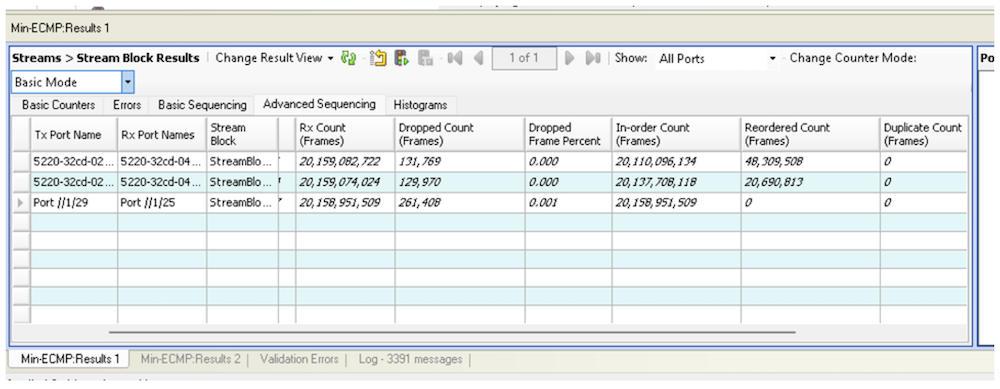
Task: Go to first results page
Action: [x=455, y=58]
